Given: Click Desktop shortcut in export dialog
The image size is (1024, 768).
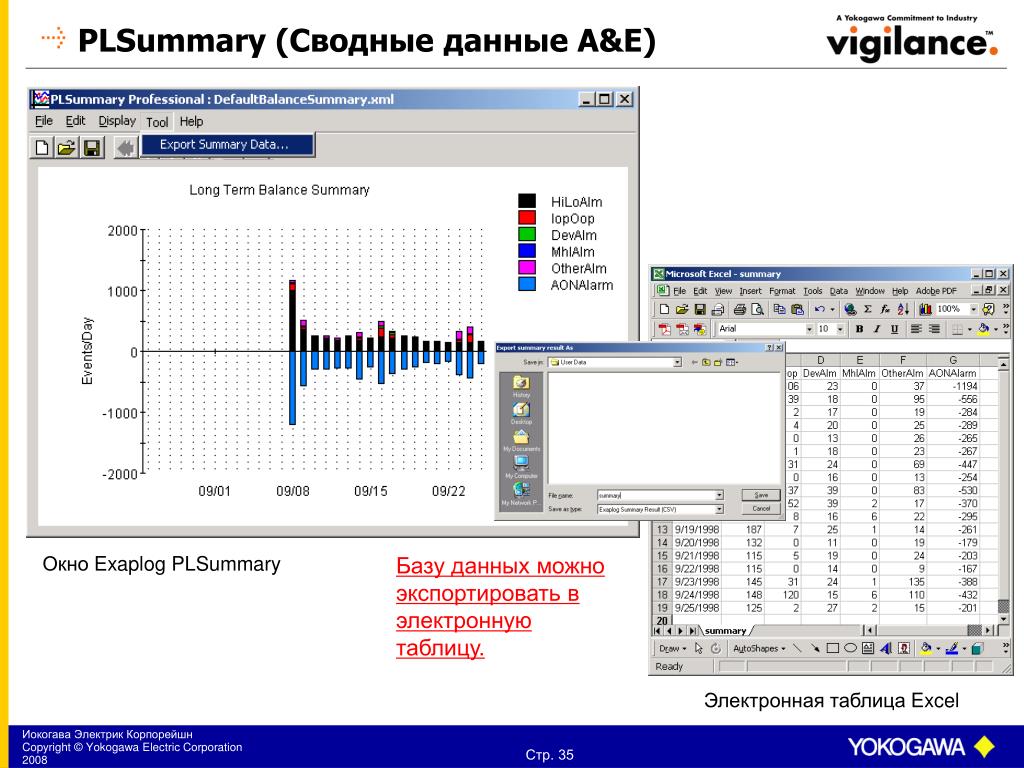Looking at the screenshot, I should click(521, 413).
